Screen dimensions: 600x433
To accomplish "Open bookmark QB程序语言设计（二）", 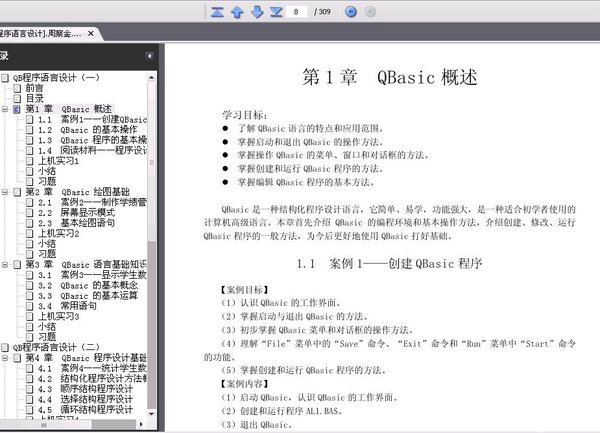I will [56, 347].
